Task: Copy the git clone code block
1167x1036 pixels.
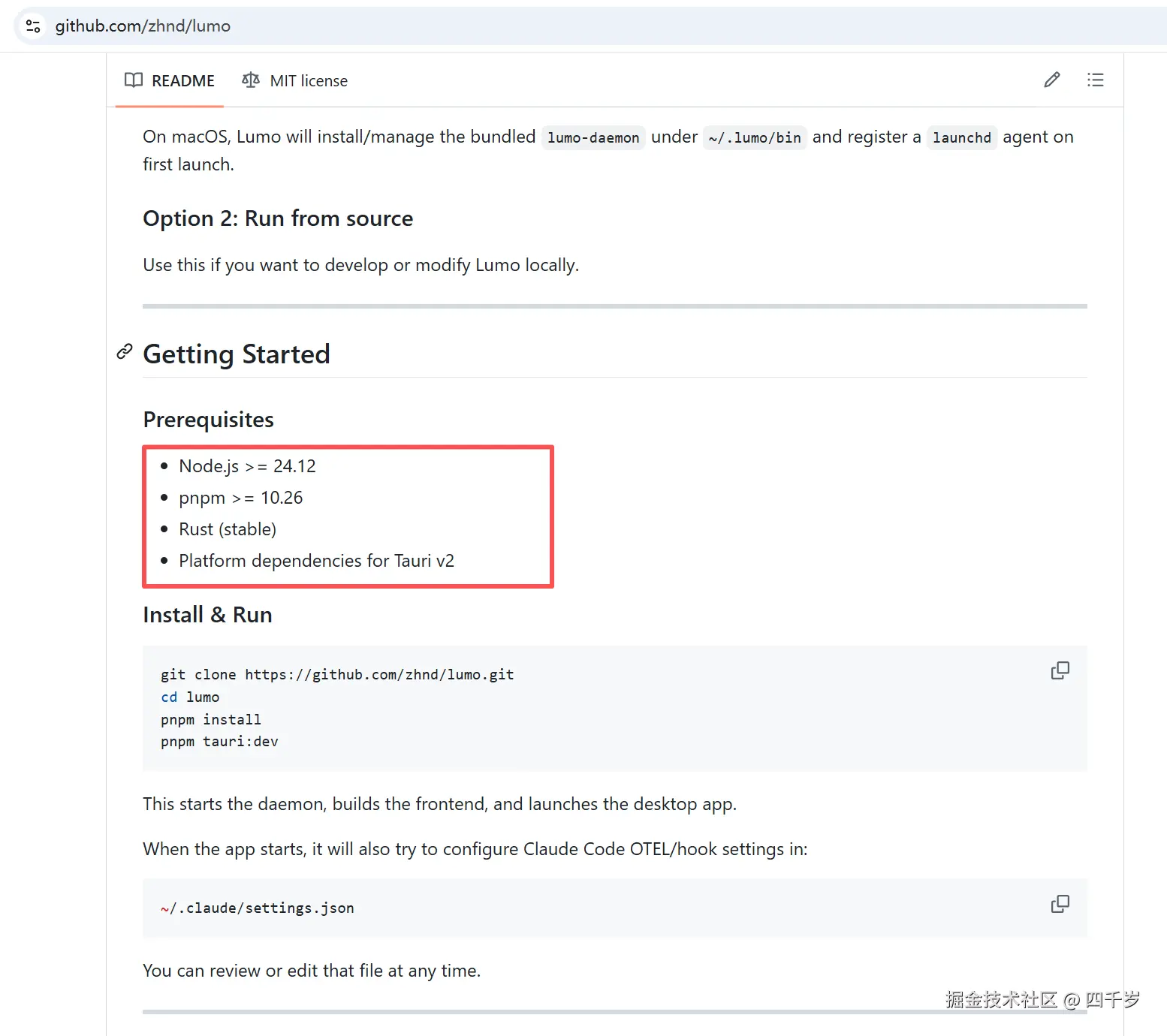Action: pyautogui.click(x=1060, y=670)
